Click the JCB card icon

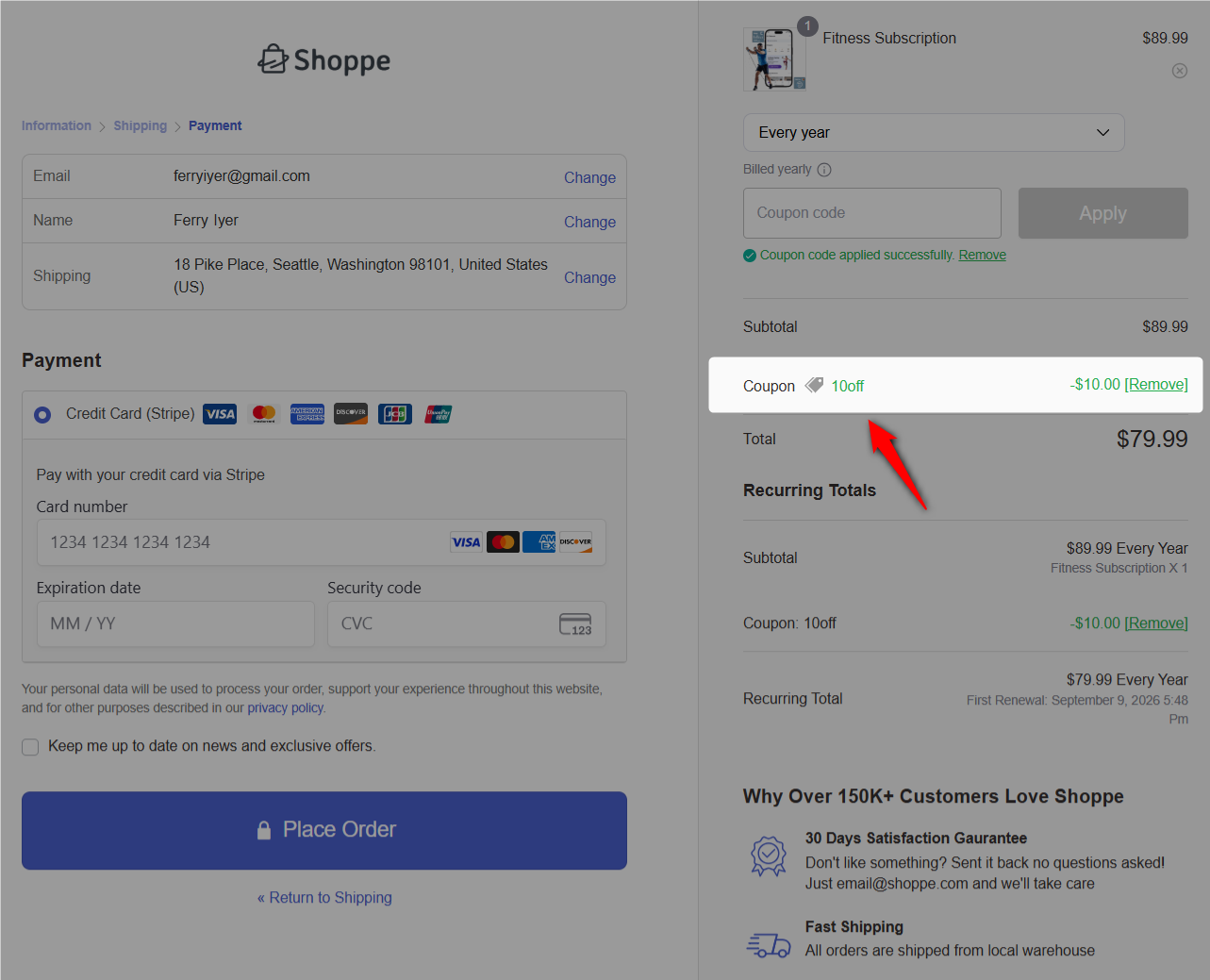[394, 414]
